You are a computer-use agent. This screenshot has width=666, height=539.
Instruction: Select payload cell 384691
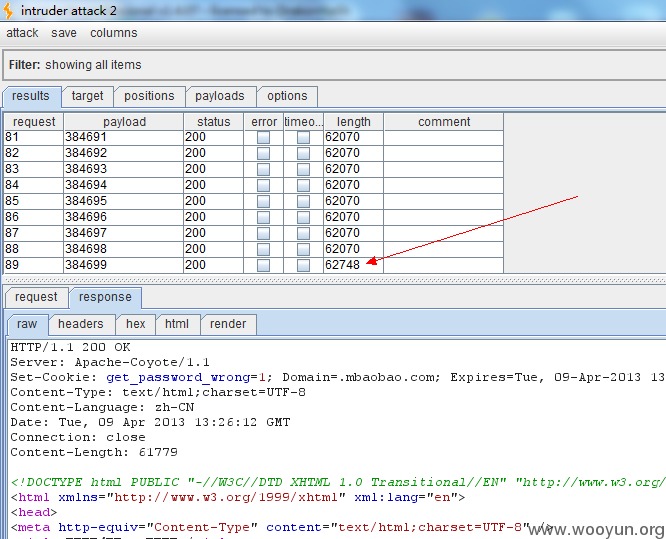pos(124,137)
